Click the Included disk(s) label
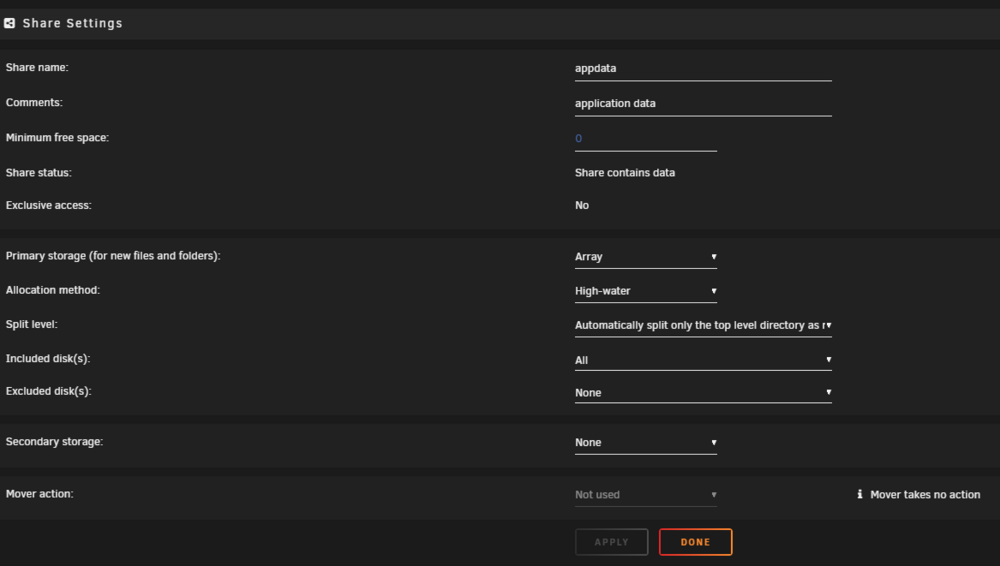The height and width of the screenshot is (566, 1000). (48, 359)
